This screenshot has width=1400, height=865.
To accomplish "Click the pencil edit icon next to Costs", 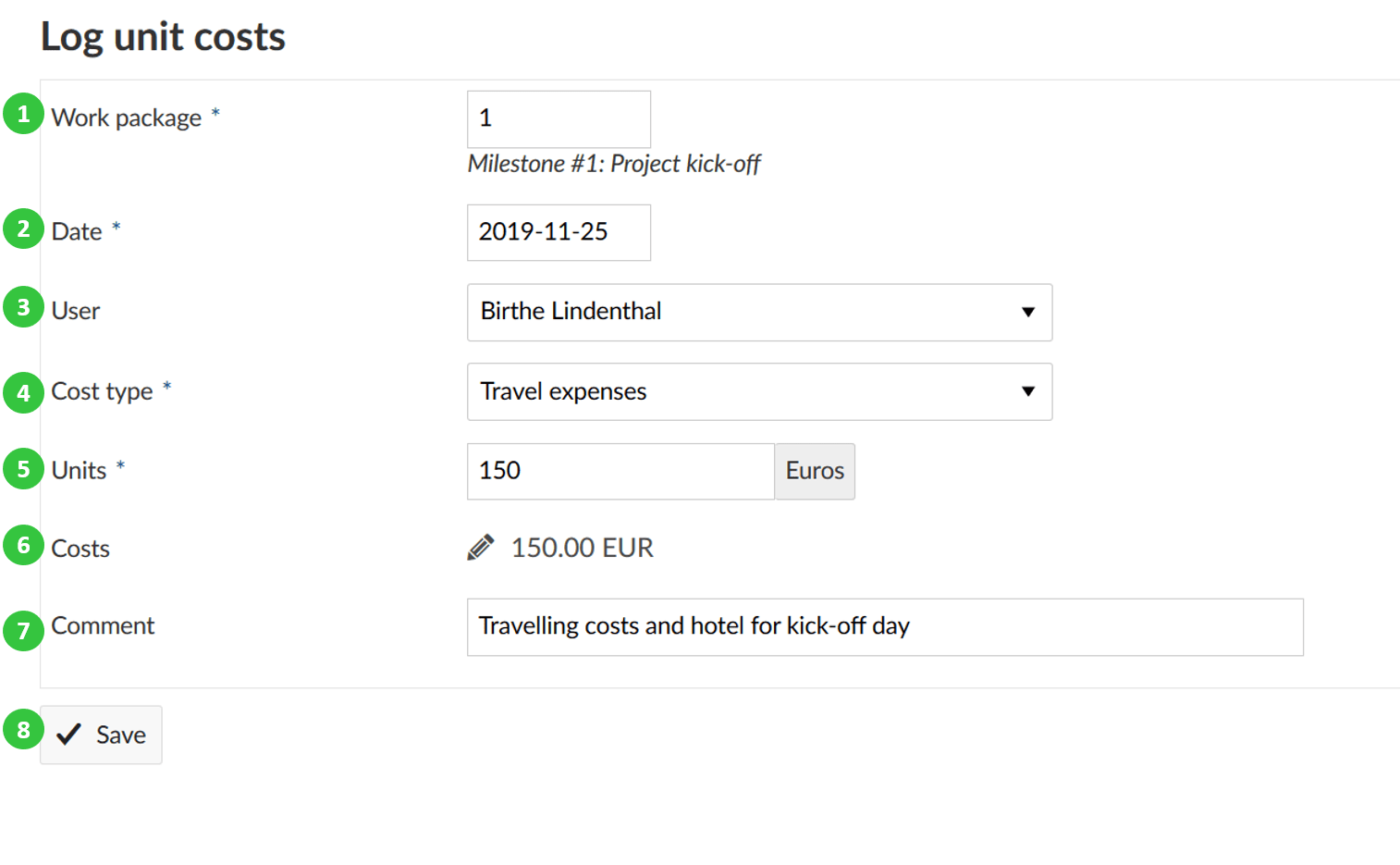I will [x=480, y=547].
